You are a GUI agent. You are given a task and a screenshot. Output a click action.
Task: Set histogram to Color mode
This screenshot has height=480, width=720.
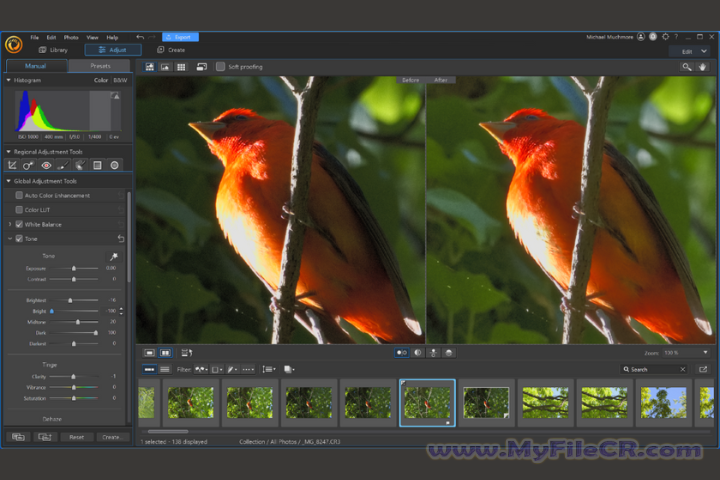coord(101,80)
